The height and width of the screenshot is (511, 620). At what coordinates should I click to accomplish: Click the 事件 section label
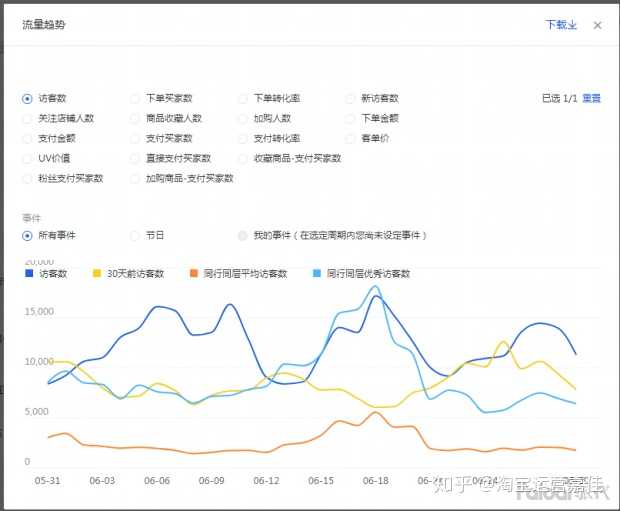click(32, 218)
